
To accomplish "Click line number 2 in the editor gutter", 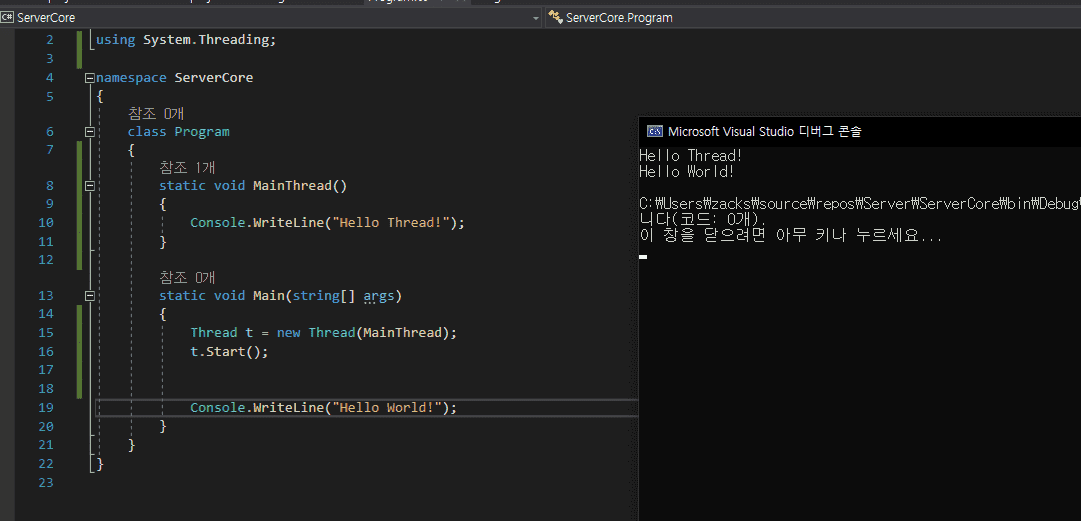I will (x=49, y=40).
